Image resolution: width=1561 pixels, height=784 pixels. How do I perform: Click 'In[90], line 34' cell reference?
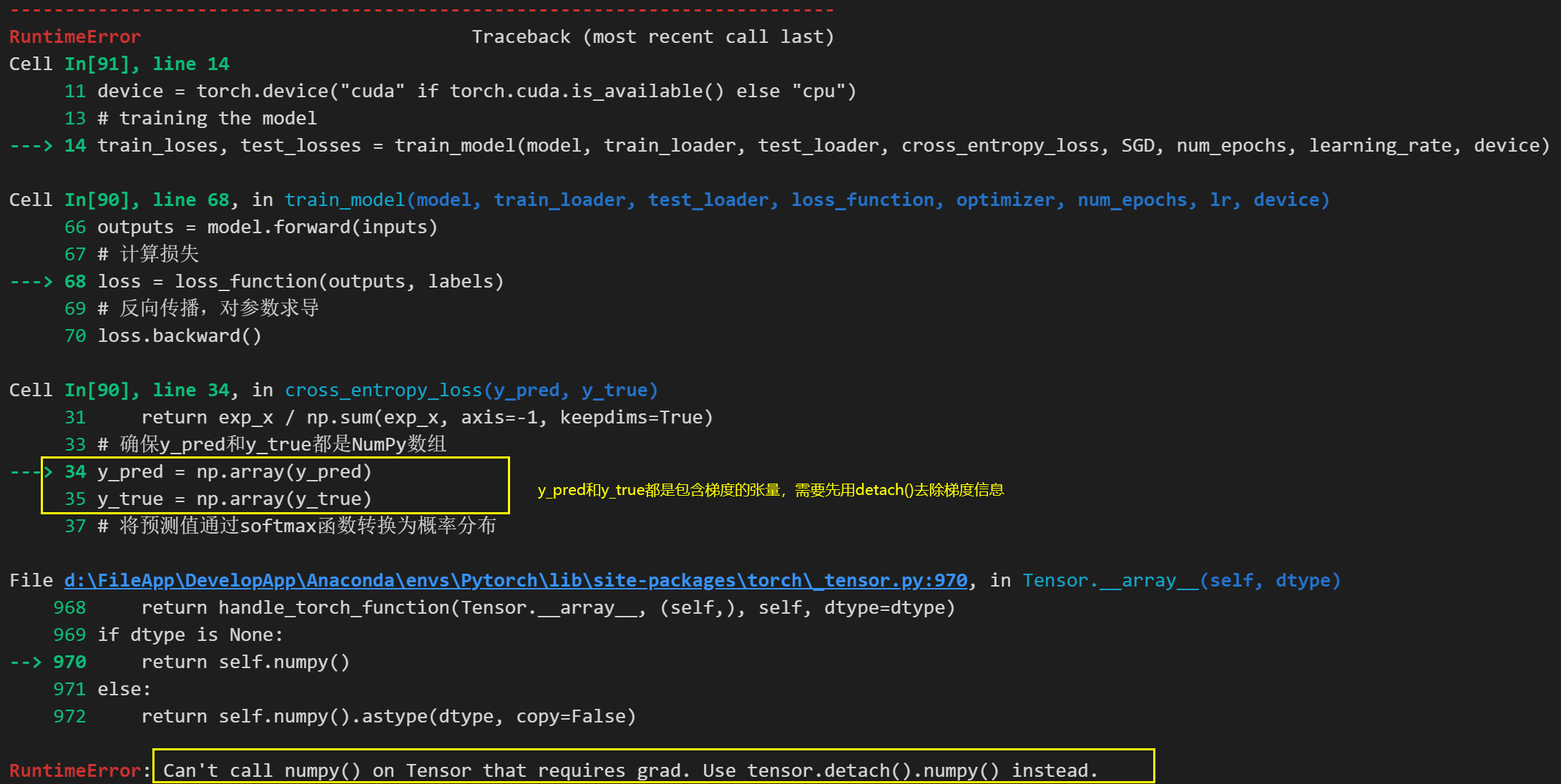point(147,391)
